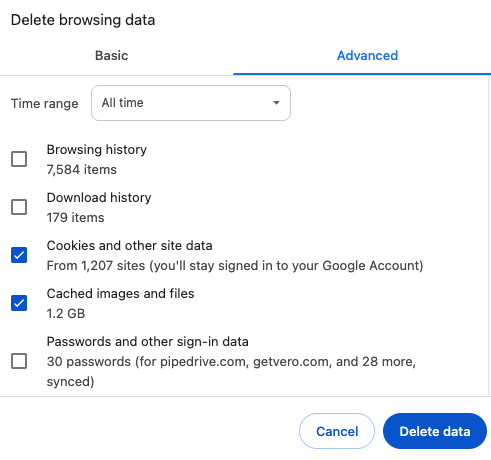Uncheck Cookies and other site data checkbox

click(x=19, y=255)
